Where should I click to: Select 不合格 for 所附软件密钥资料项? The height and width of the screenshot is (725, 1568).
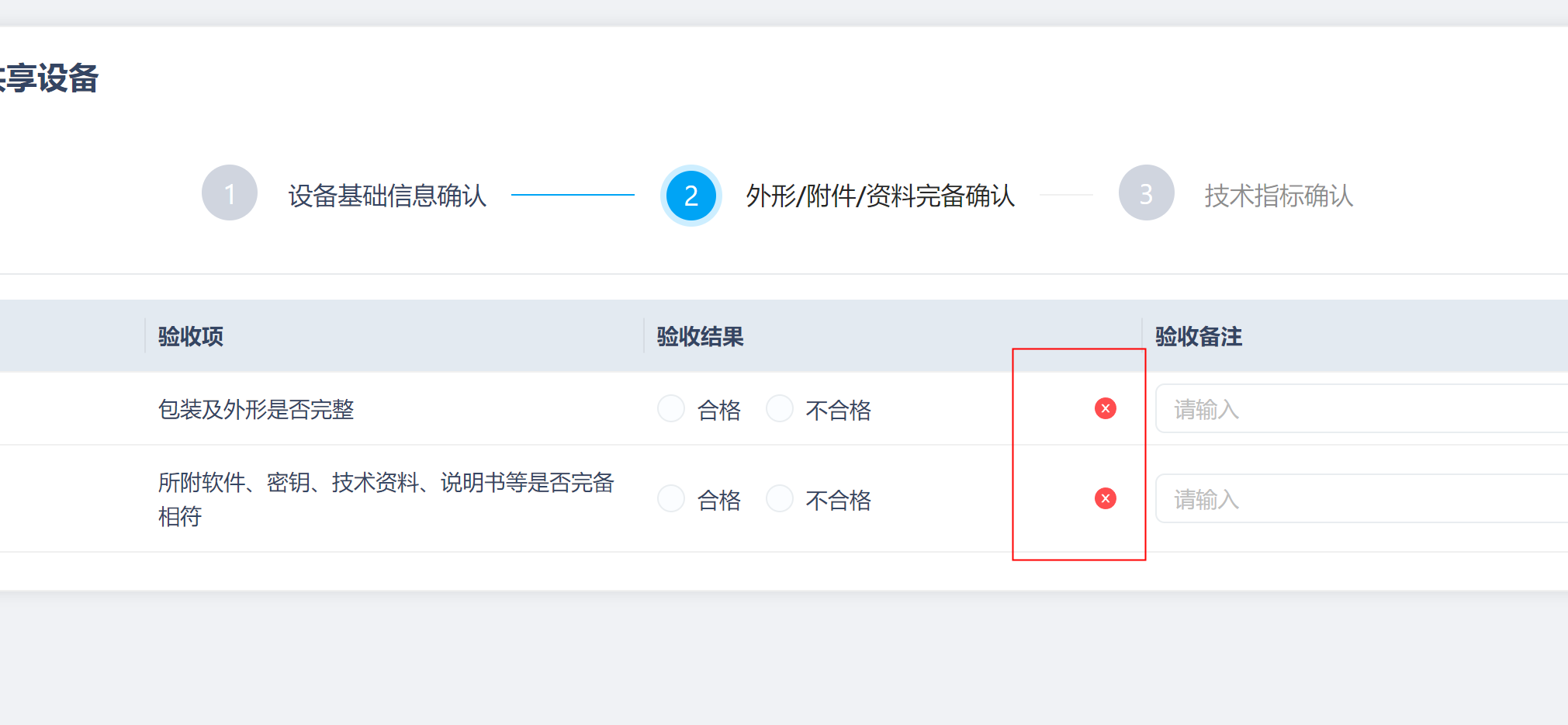779,498
